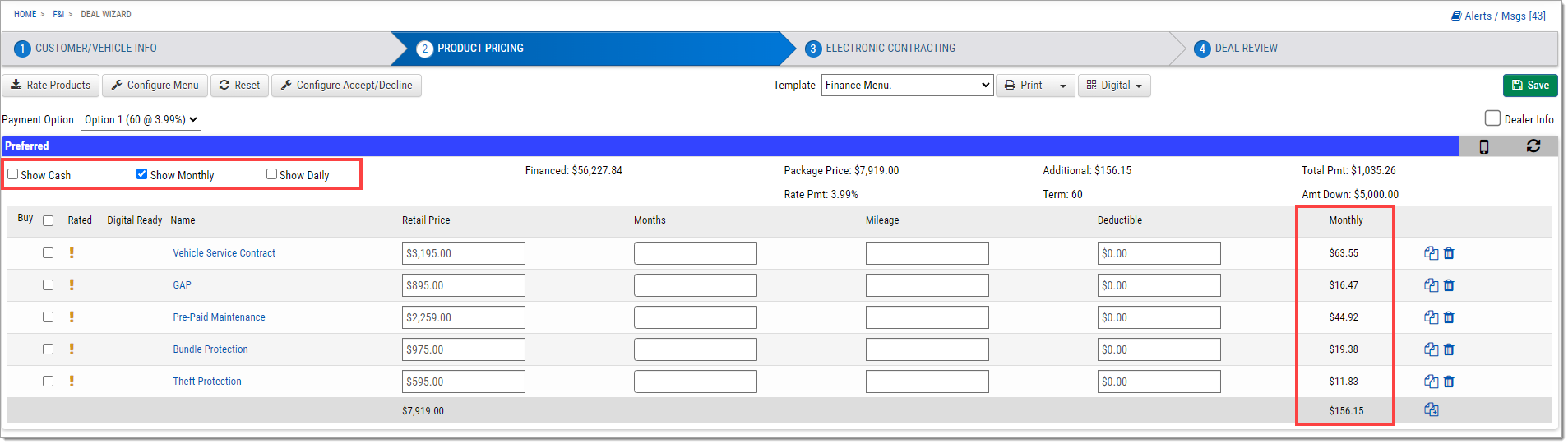Delete the Bundle Protection product
The width and height of the screenshot is (1568, 444).
[1449, 349]
